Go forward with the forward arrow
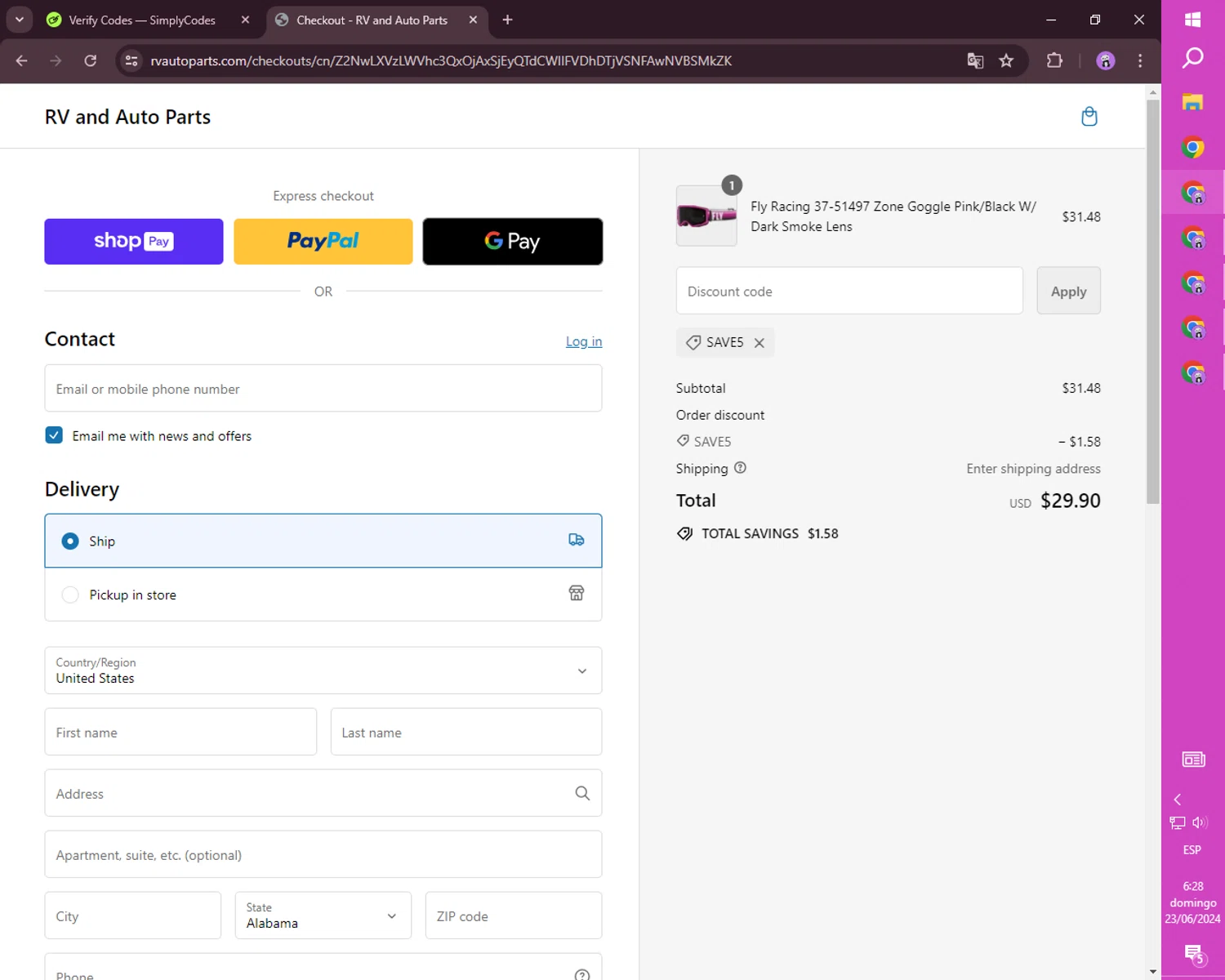The width and height of the screenshot is (1225, 980). point(56,60)
